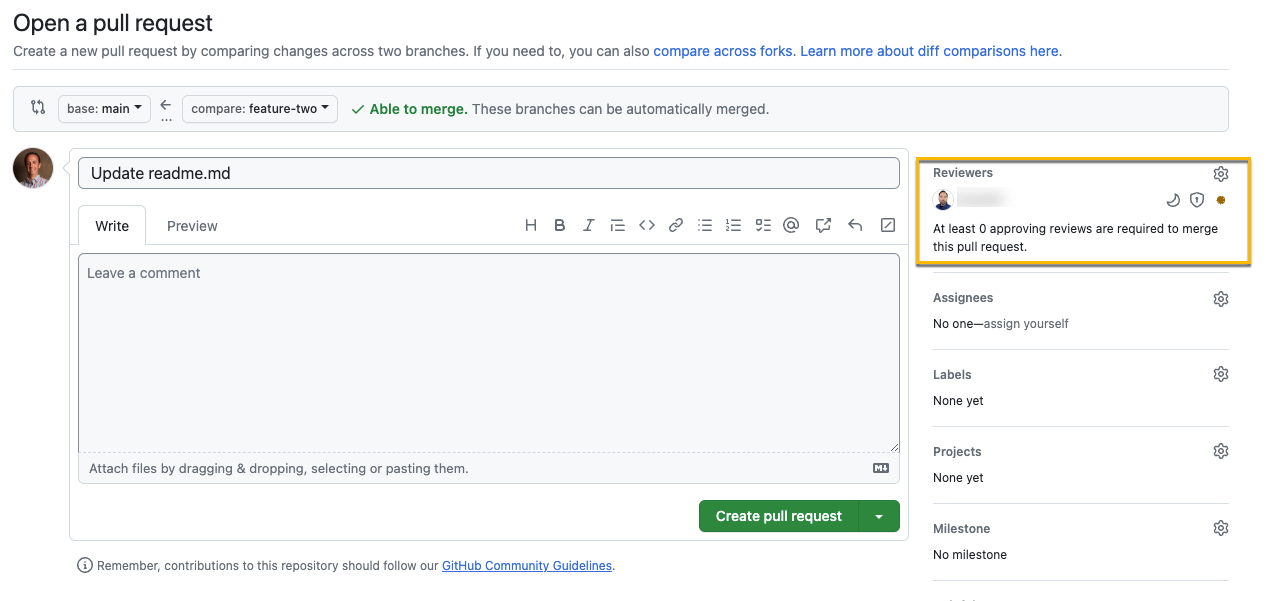Insert a numbered list
This screenshot has height=601, width=1271.
pos(734,226)
